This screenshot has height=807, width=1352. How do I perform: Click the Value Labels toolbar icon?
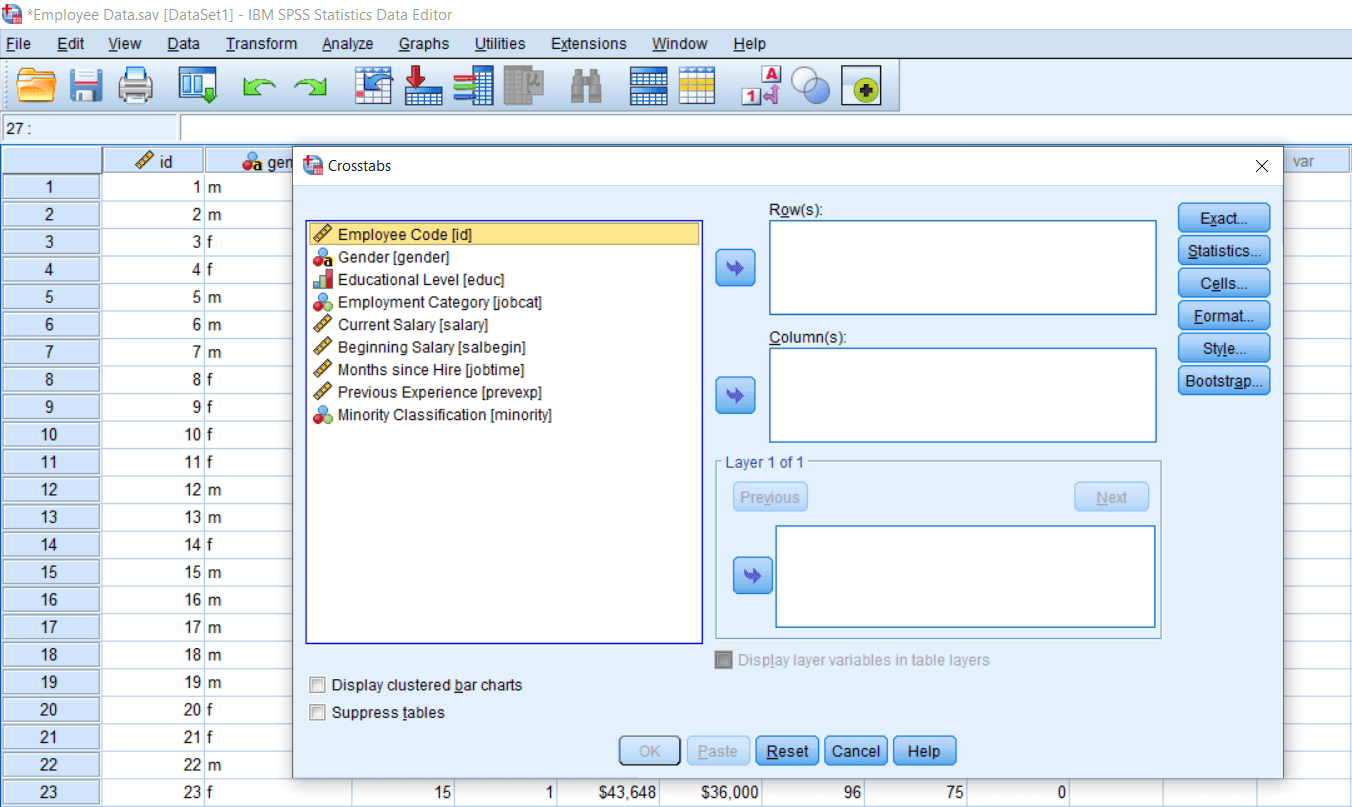[761, 86]
